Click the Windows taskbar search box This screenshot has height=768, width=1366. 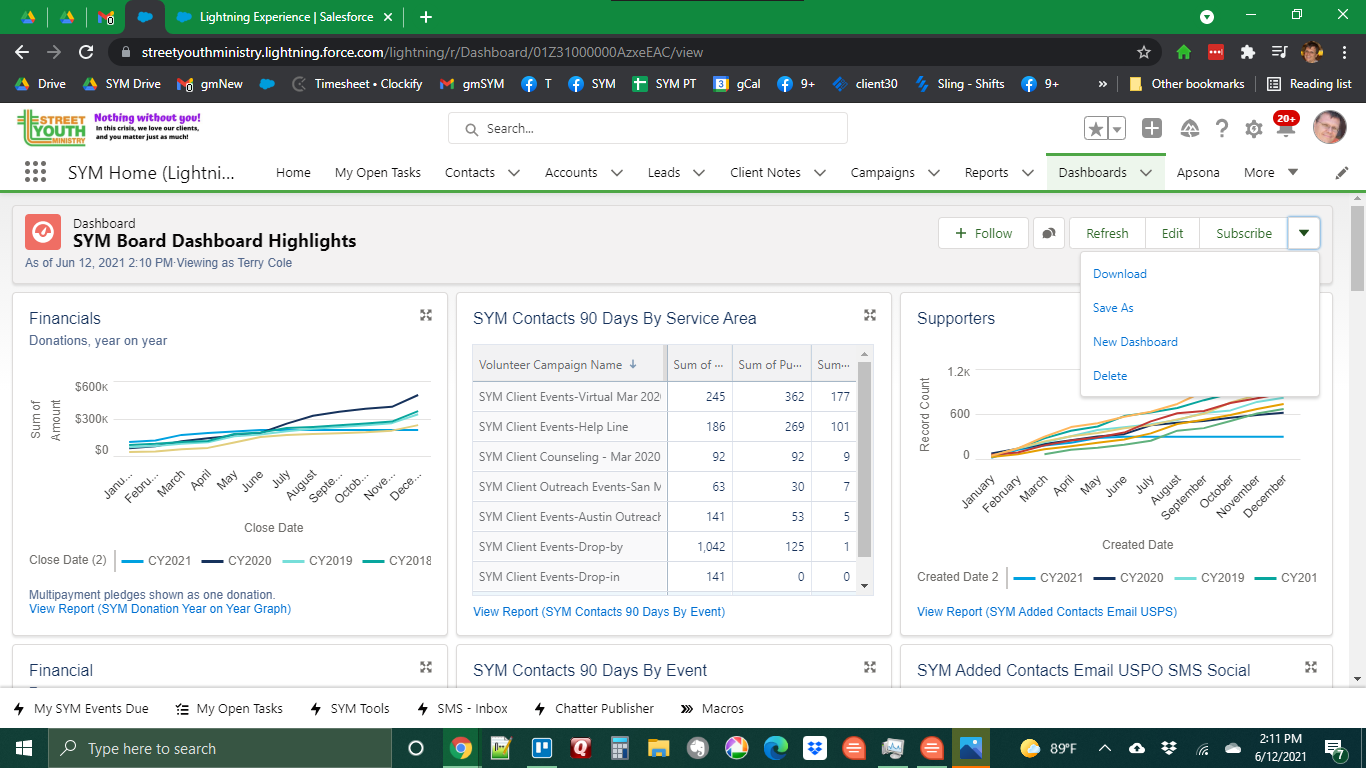point(219,748)
